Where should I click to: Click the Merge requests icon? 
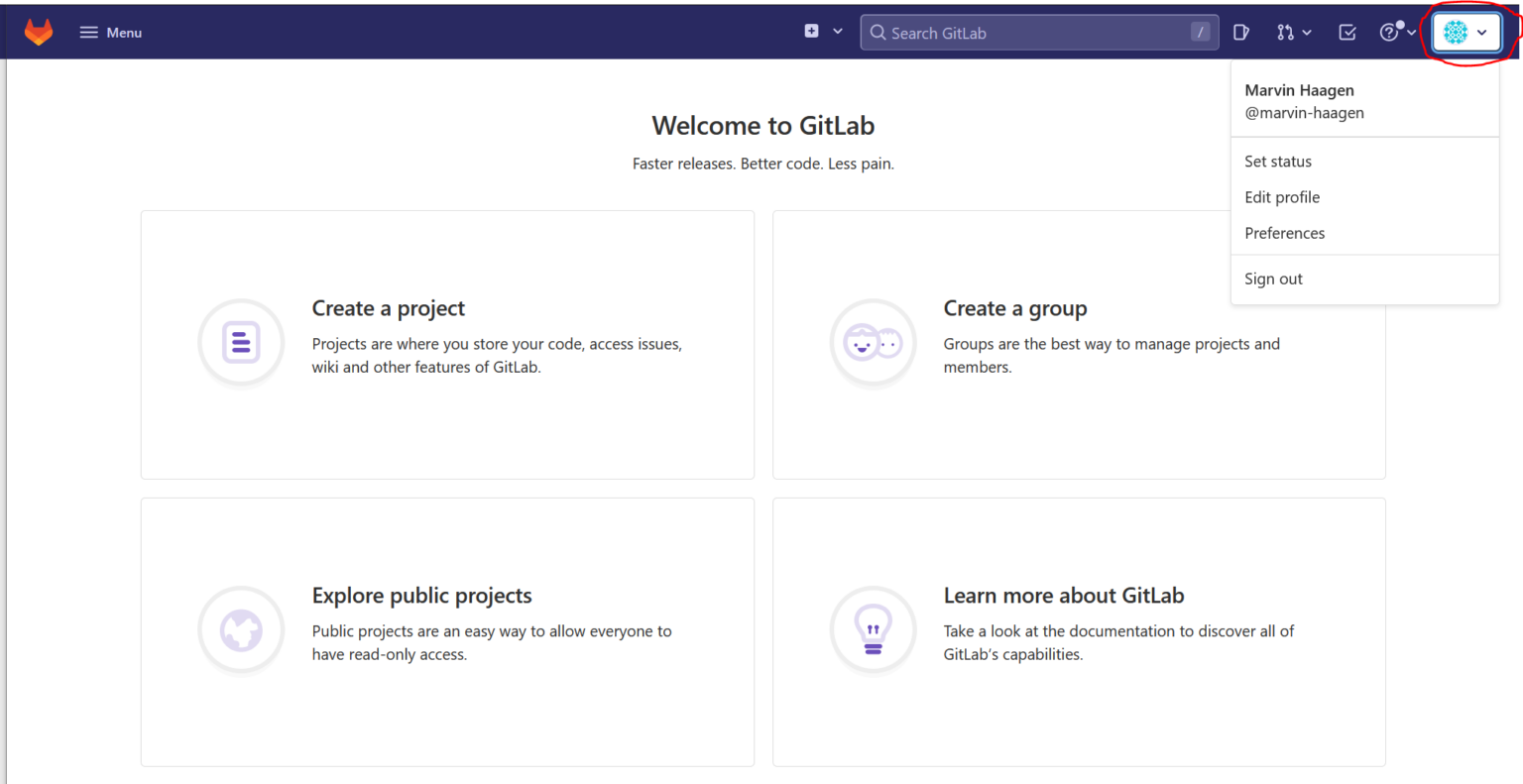[x=1285, y=32]
